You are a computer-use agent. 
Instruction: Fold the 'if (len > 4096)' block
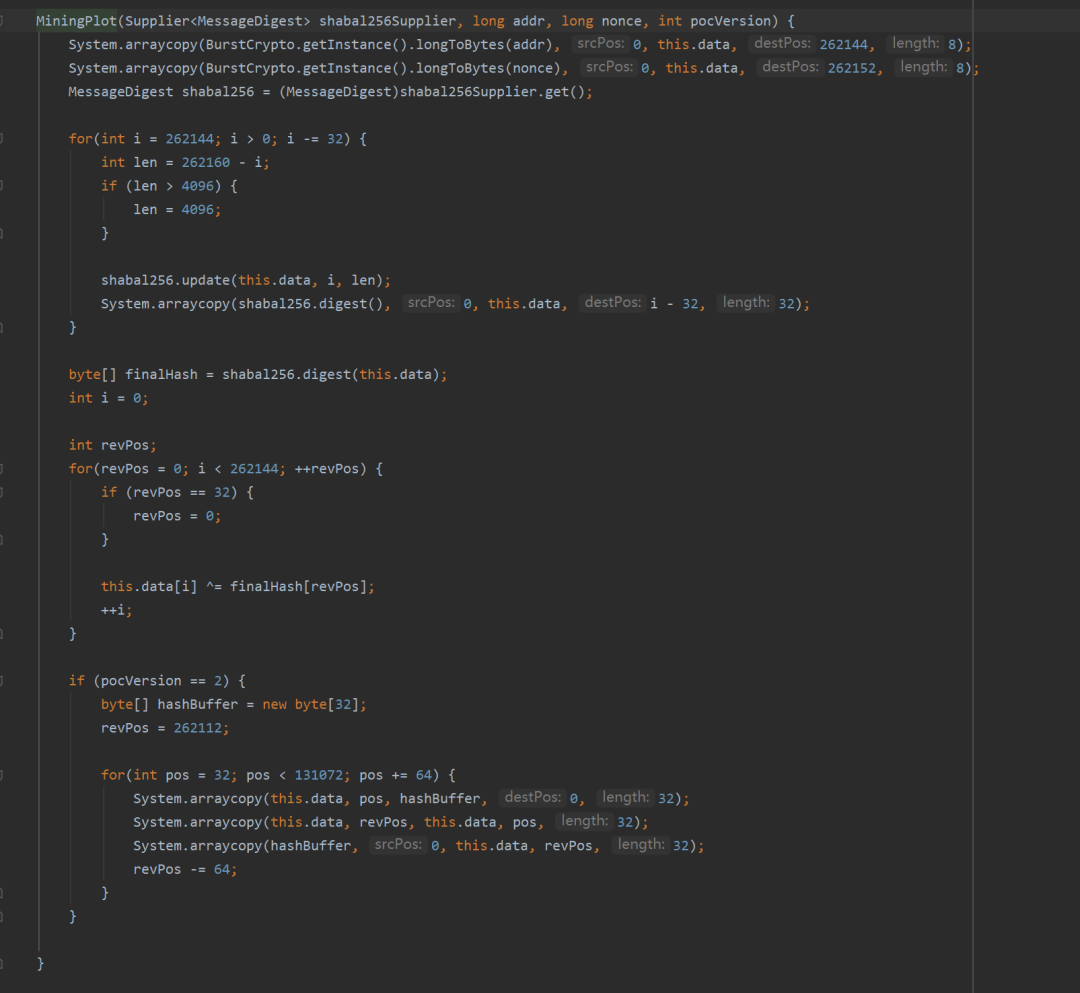click(x=3, y=185)
